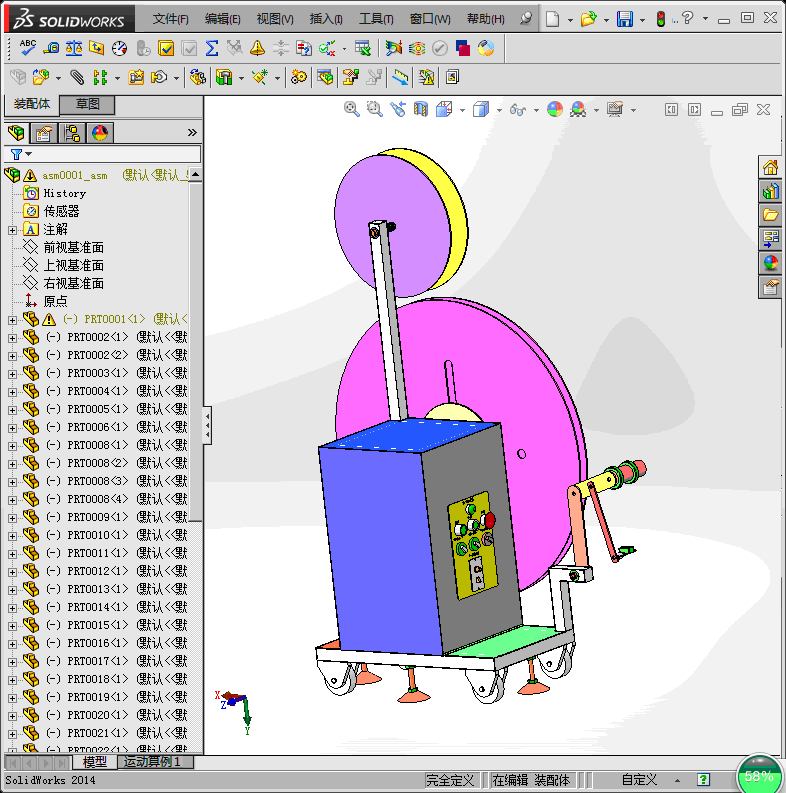Select the 传感器 tree item
This screenshot has width=786, height=793.
[61, 211]
